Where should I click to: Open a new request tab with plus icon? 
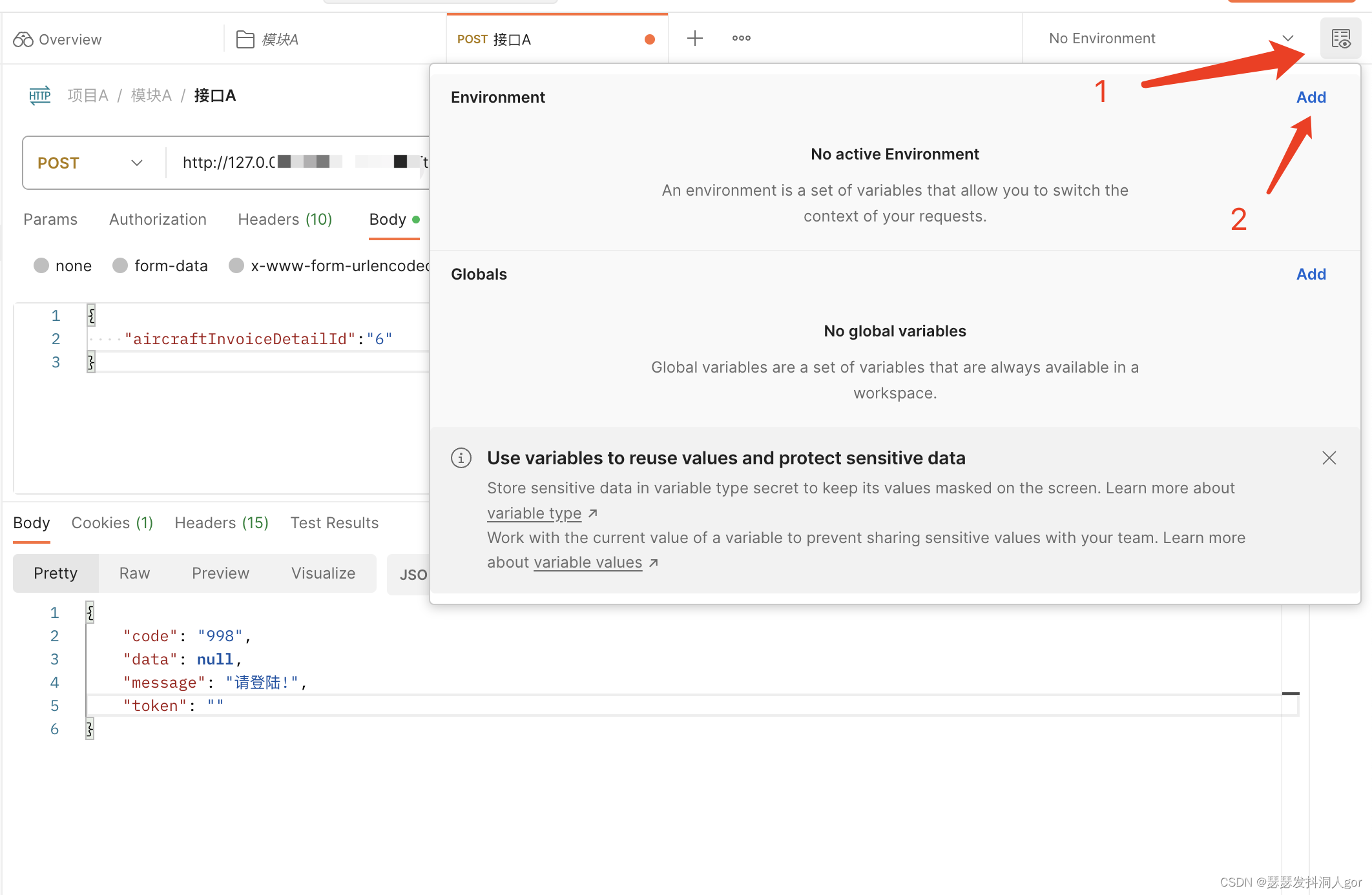click(x=695, y=38)
